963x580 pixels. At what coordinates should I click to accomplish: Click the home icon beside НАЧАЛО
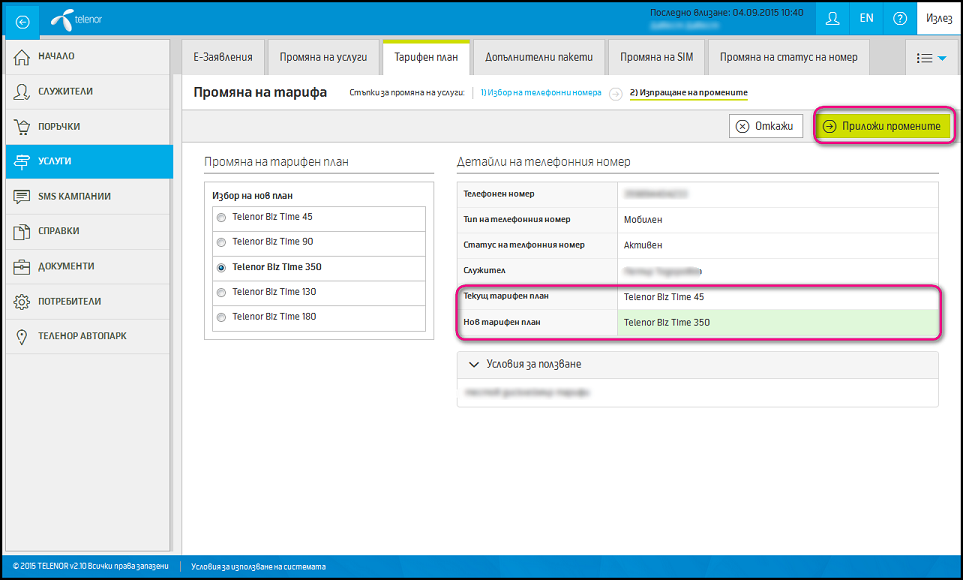pyautogui.click(x=21, y=57)
